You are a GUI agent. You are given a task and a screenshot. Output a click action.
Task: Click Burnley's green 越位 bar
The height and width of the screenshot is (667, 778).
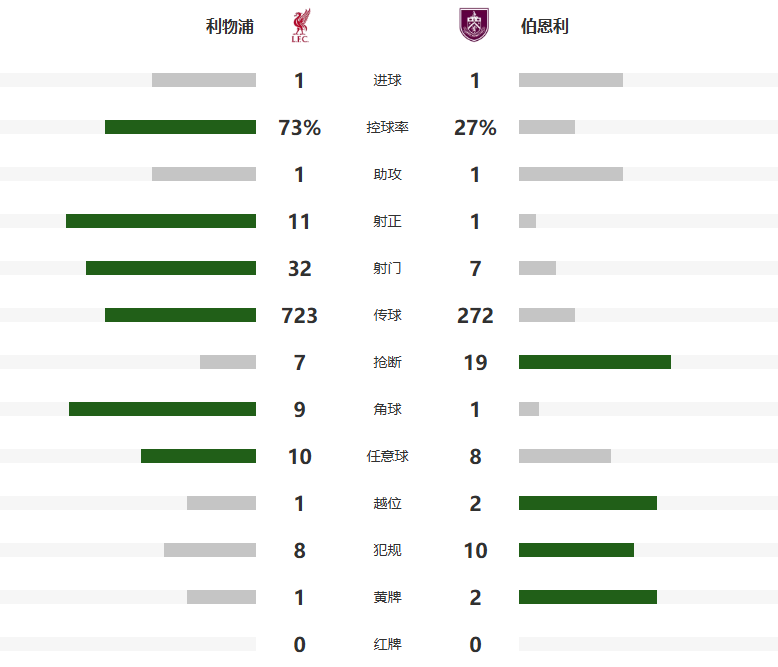587,503
